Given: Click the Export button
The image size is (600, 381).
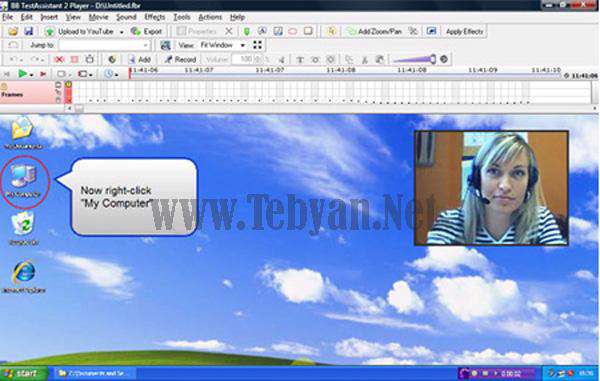Looking at the screenshot, I should click(147, 31).
